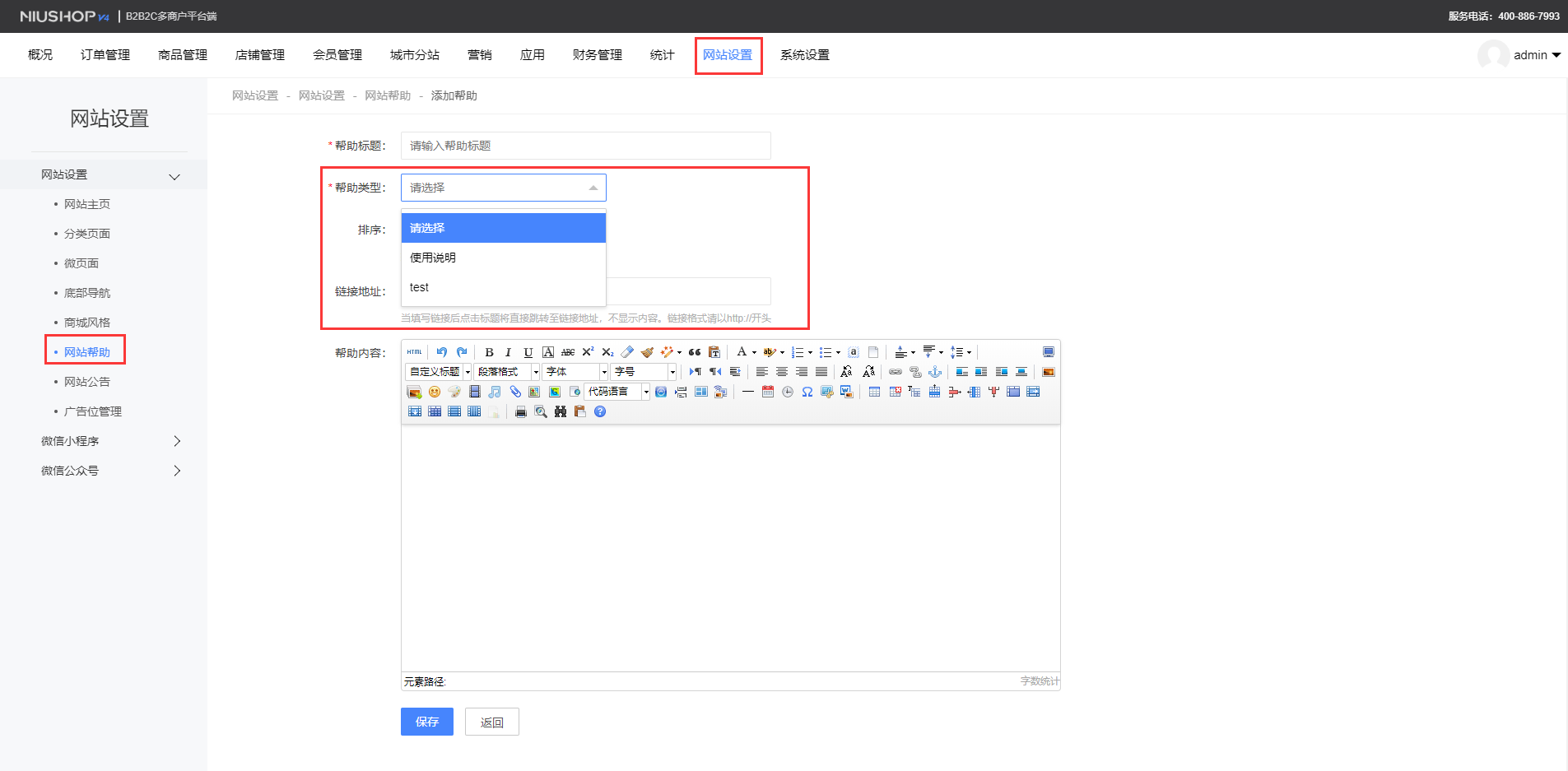Open the 订单管理 top menu
The height and width of the screenshot is (771, 1568).
[105, 55]
